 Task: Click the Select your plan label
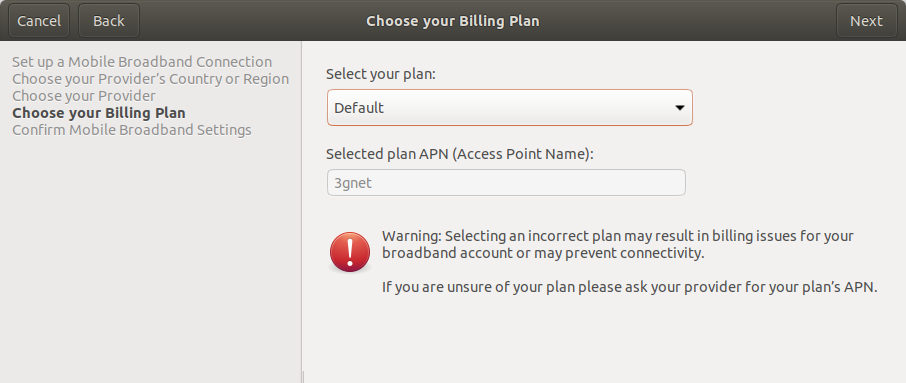(381, 75)
